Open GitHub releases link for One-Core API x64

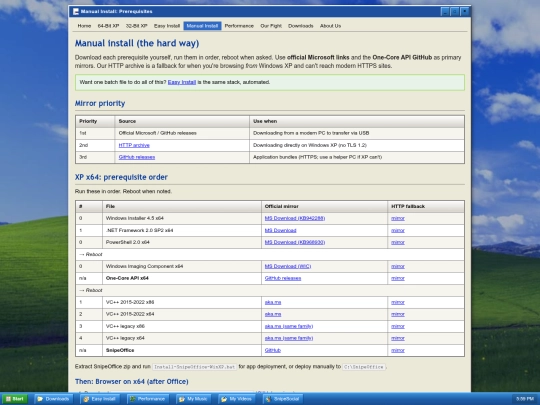(283, 278)
